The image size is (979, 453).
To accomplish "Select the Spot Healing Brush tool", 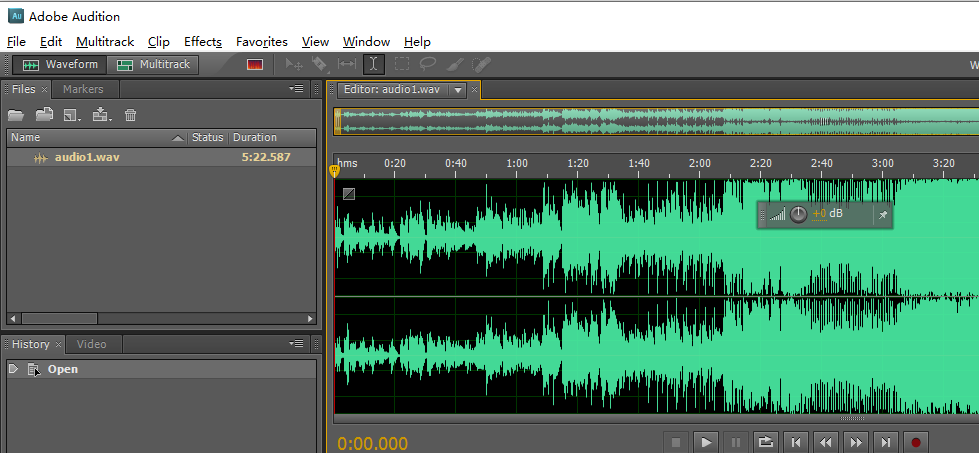I will [x=481, y=64].
